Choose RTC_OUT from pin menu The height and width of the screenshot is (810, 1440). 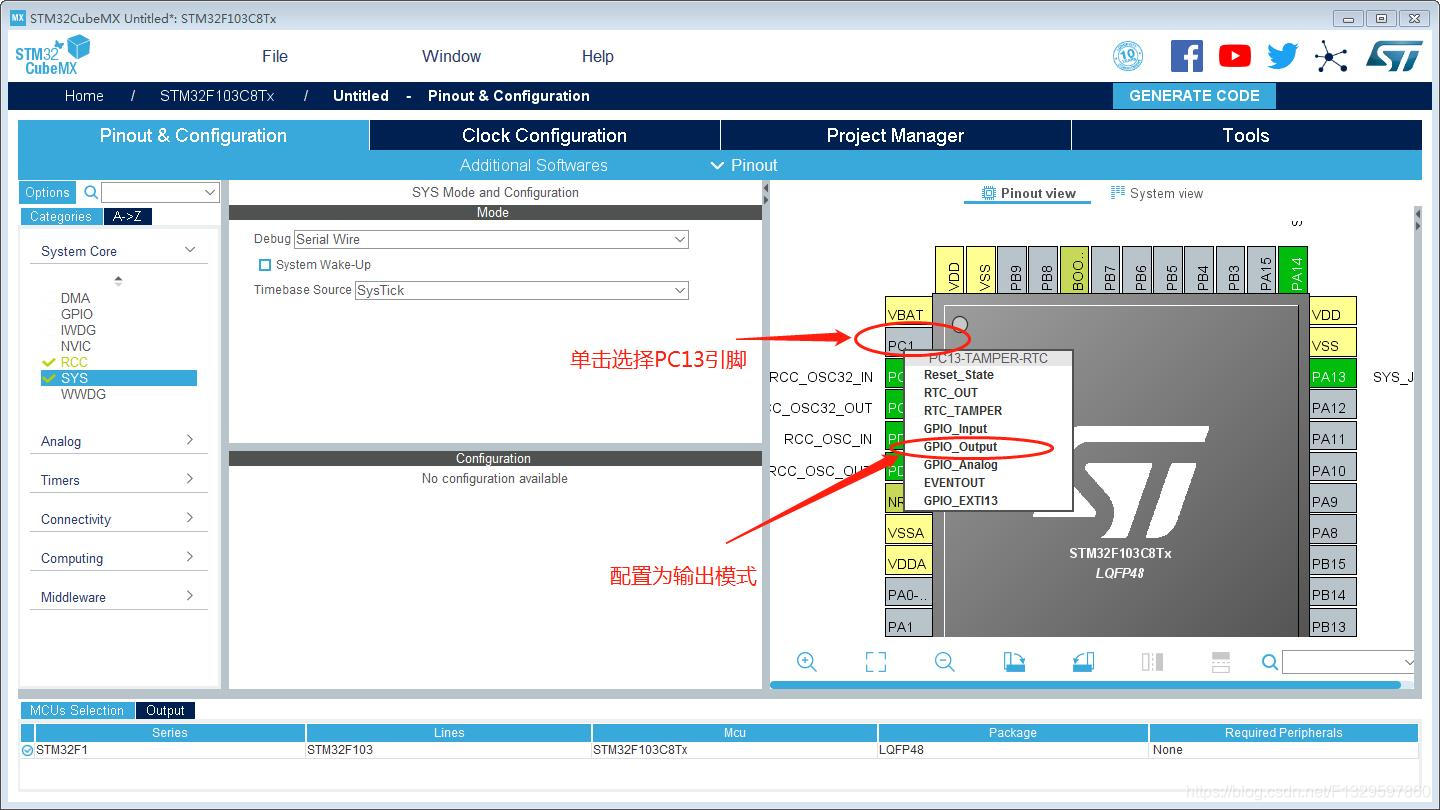951,393
